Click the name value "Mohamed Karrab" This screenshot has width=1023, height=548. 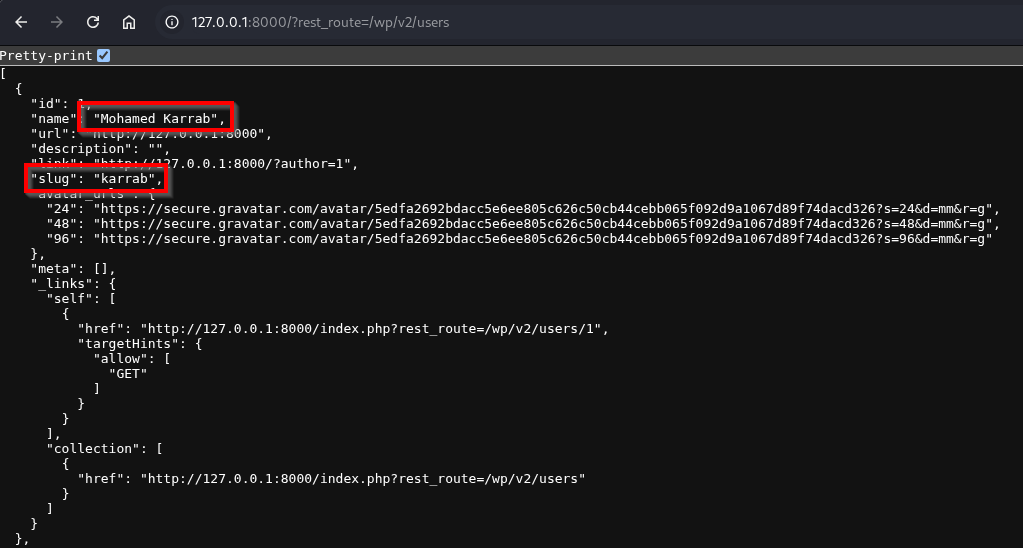click(155, 119)
